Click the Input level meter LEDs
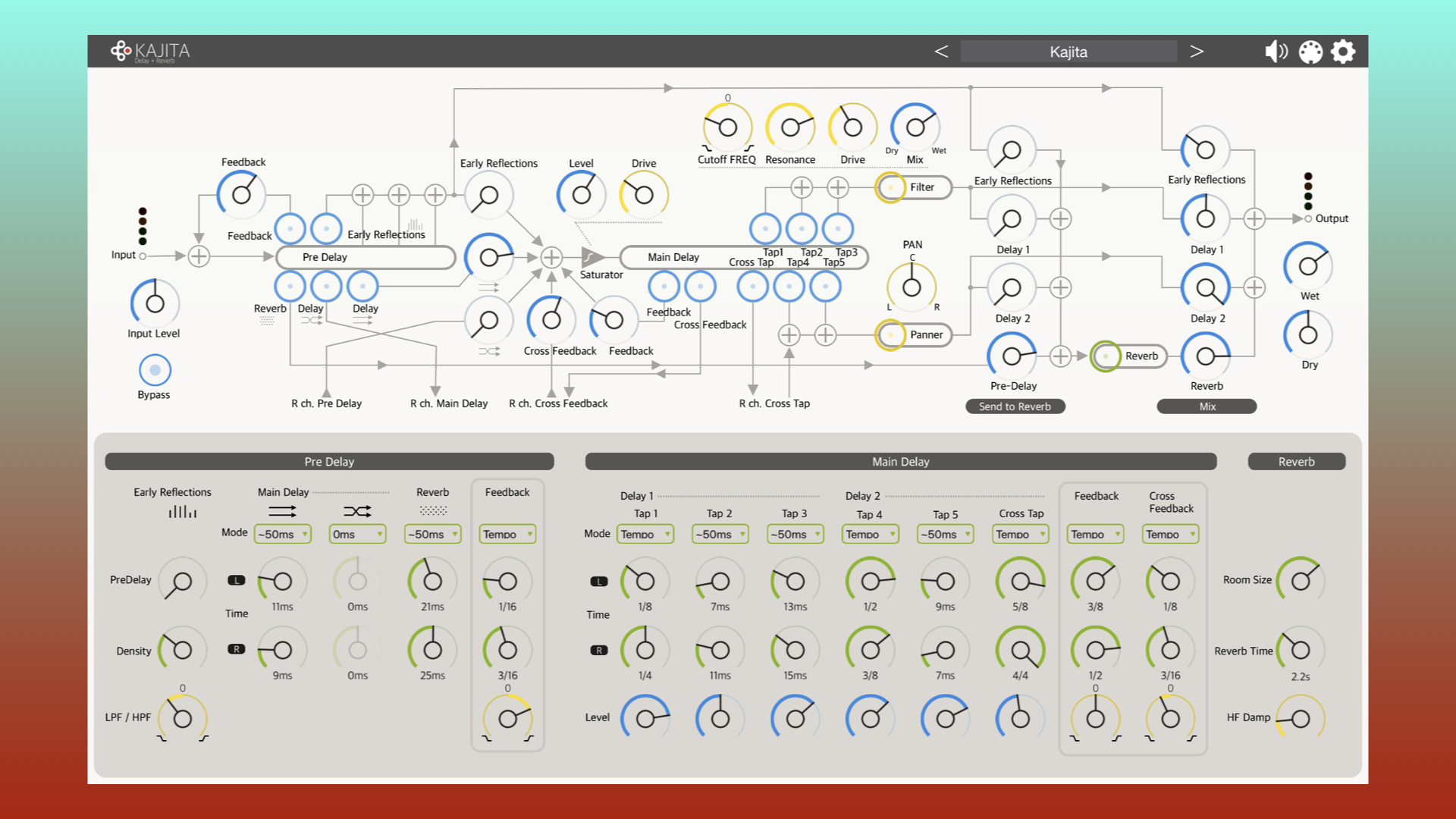Image resolution: width=1456 pixels, height=819 pixels. 143,226
